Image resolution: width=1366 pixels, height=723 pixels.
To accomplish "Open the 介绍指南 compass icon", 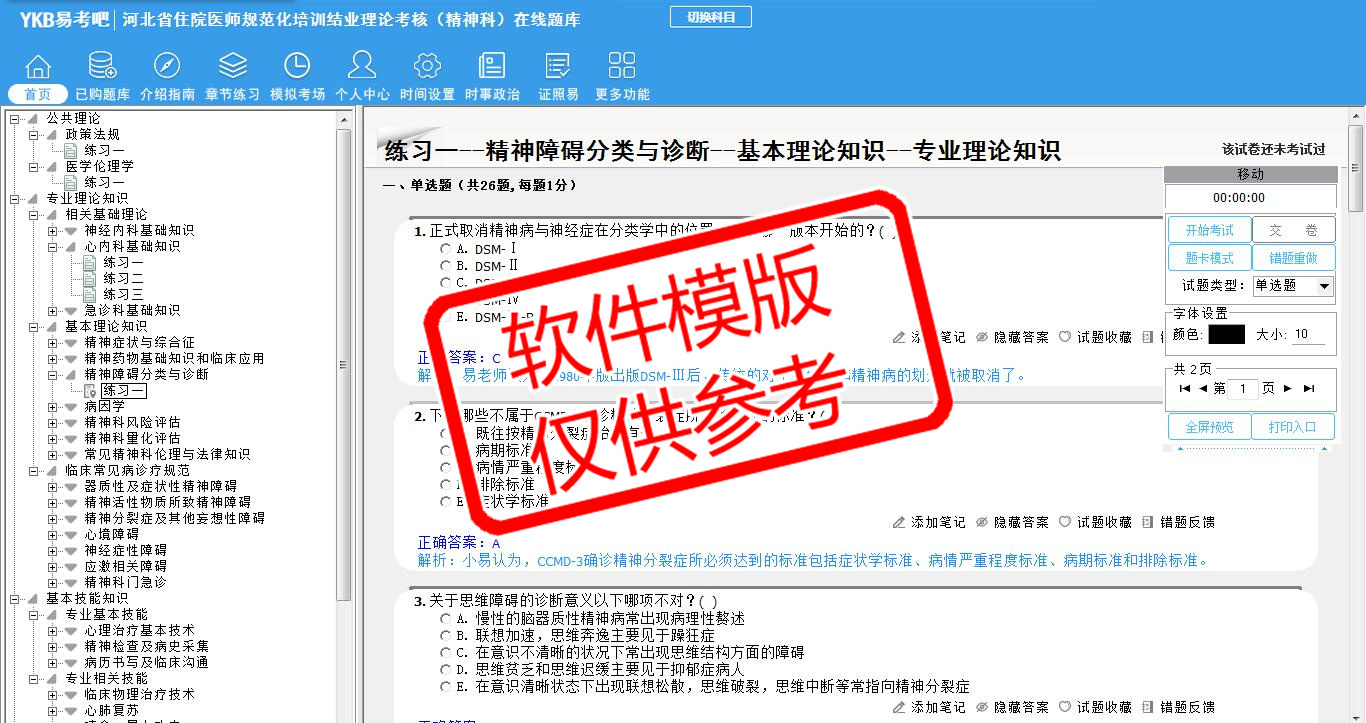I will coord(167,66).
